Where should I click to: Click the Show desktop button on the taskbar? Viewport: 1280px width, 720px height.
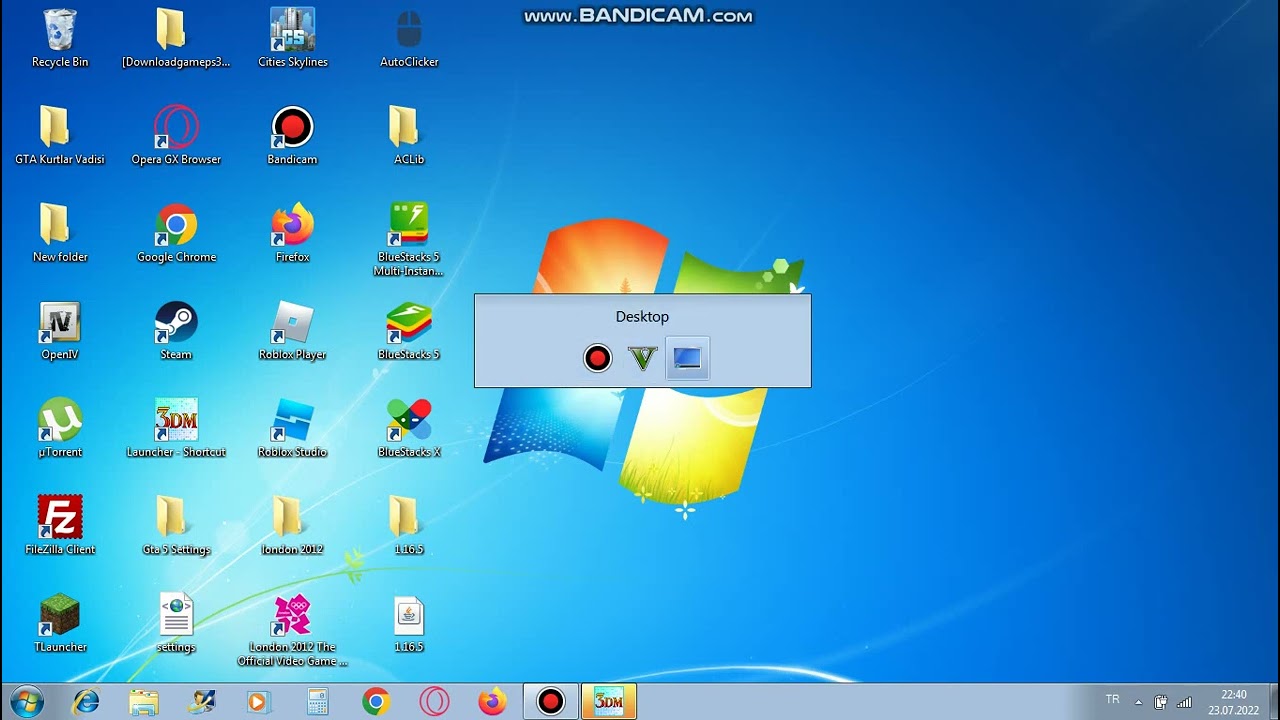coord(1272,702)
